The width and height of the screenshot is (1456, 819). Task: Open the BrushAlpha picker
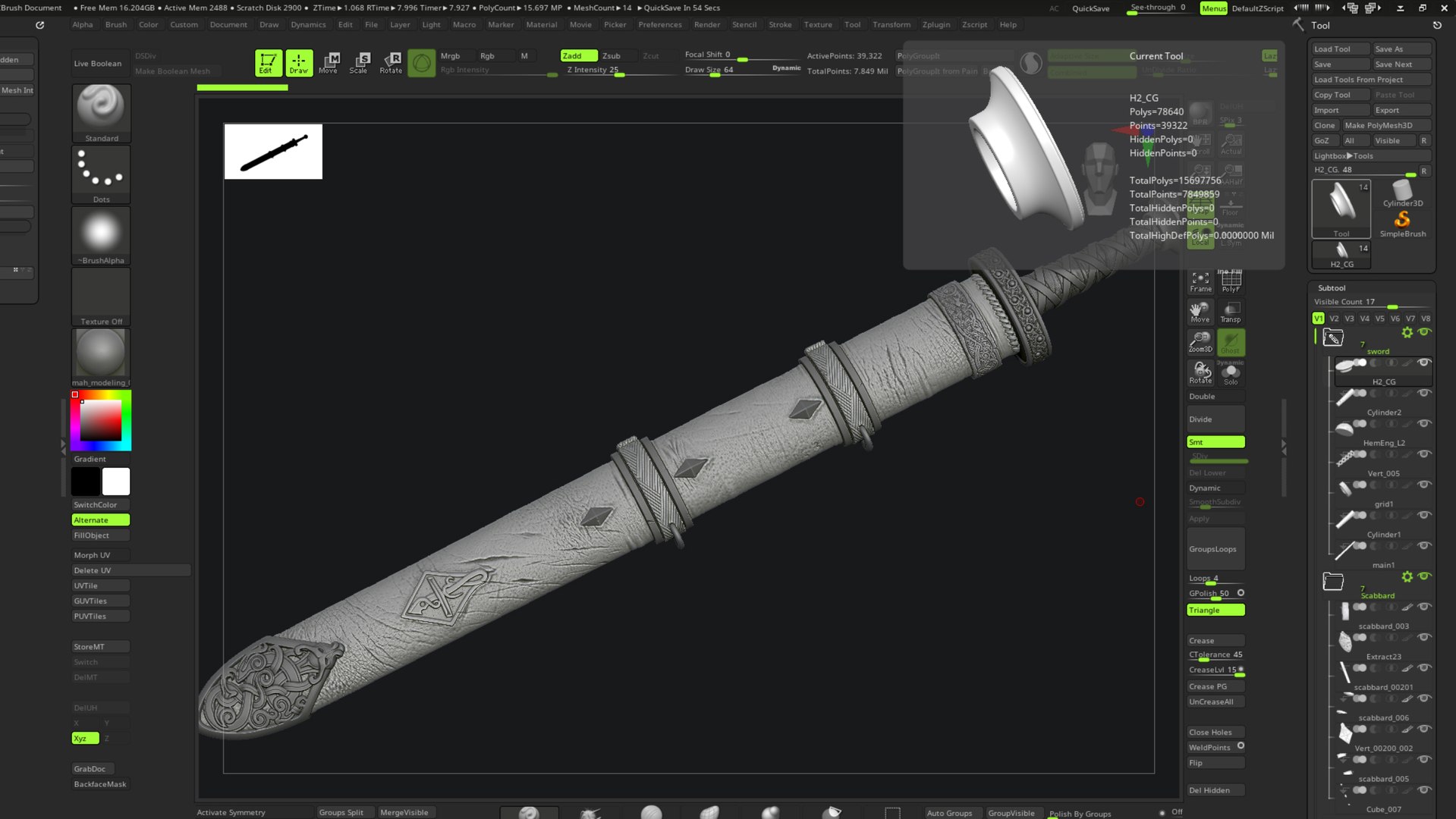click(x=101, y=235)
